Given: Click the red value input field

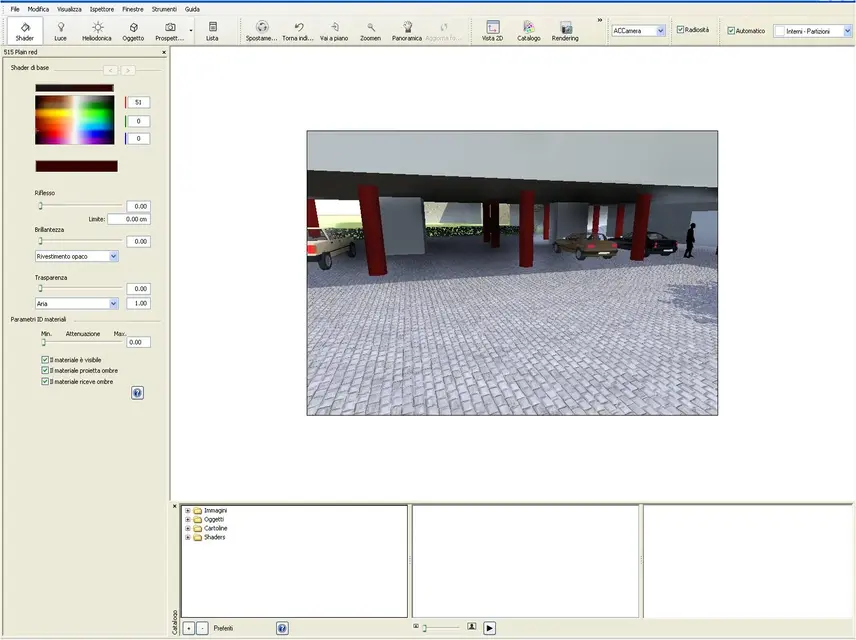Looking at the screenshot, I should [138, 102].
